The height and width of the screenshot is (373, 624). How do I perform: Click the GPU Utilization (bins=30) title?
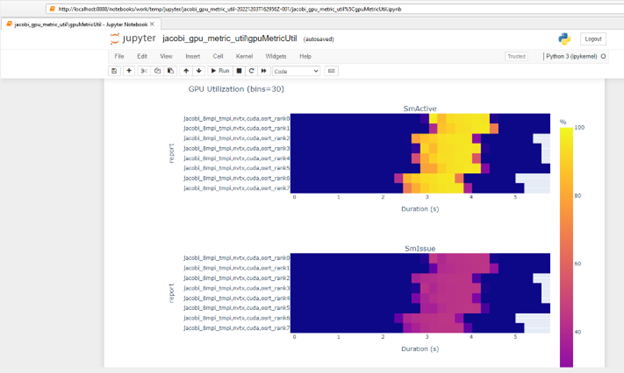coord(236,89)
